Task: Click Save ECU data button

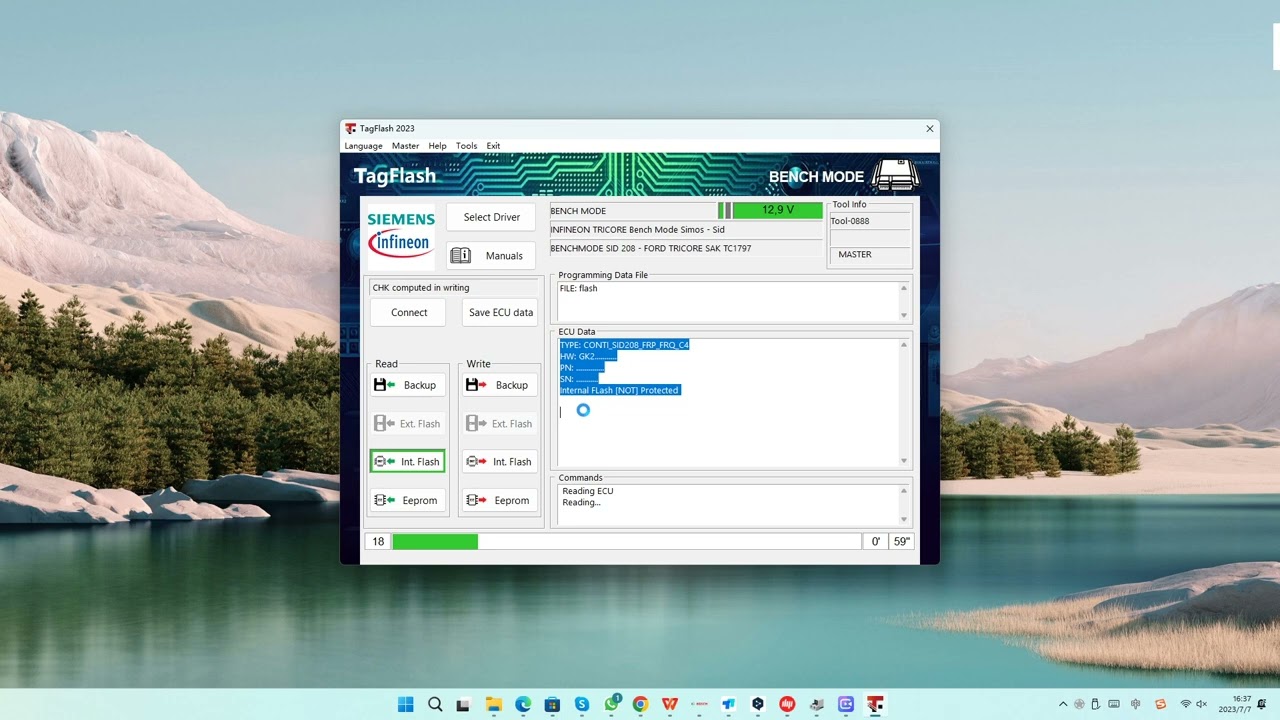Action: [x=501, y=313]
